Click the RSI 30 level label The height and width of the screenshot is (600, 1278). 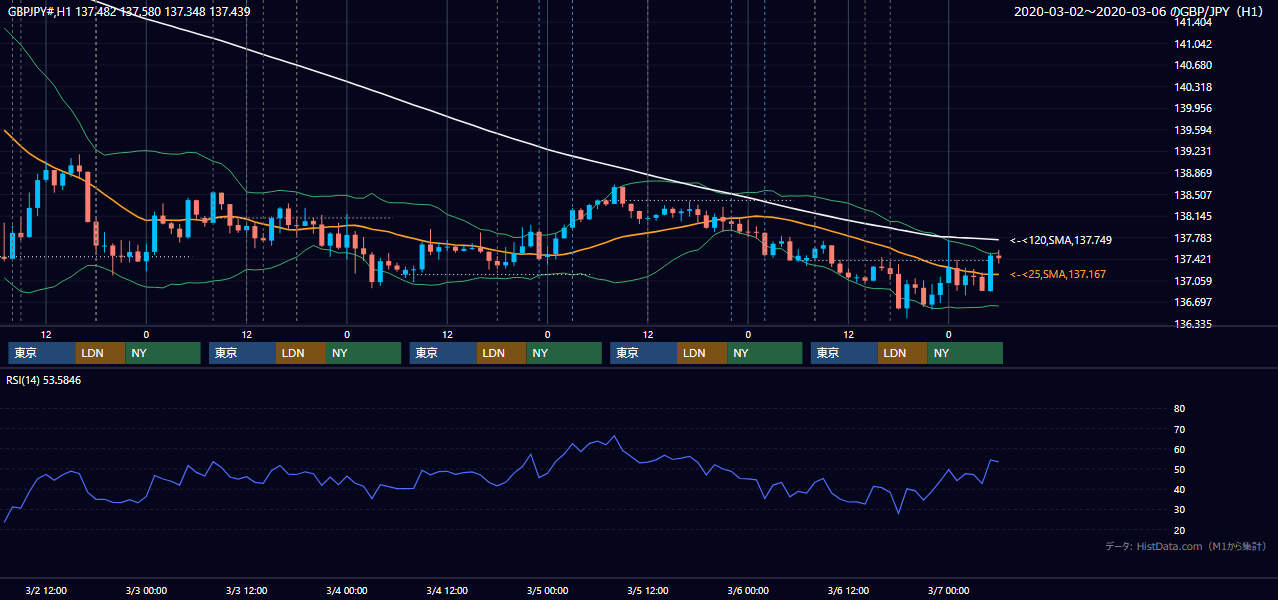pos(1179,510)
